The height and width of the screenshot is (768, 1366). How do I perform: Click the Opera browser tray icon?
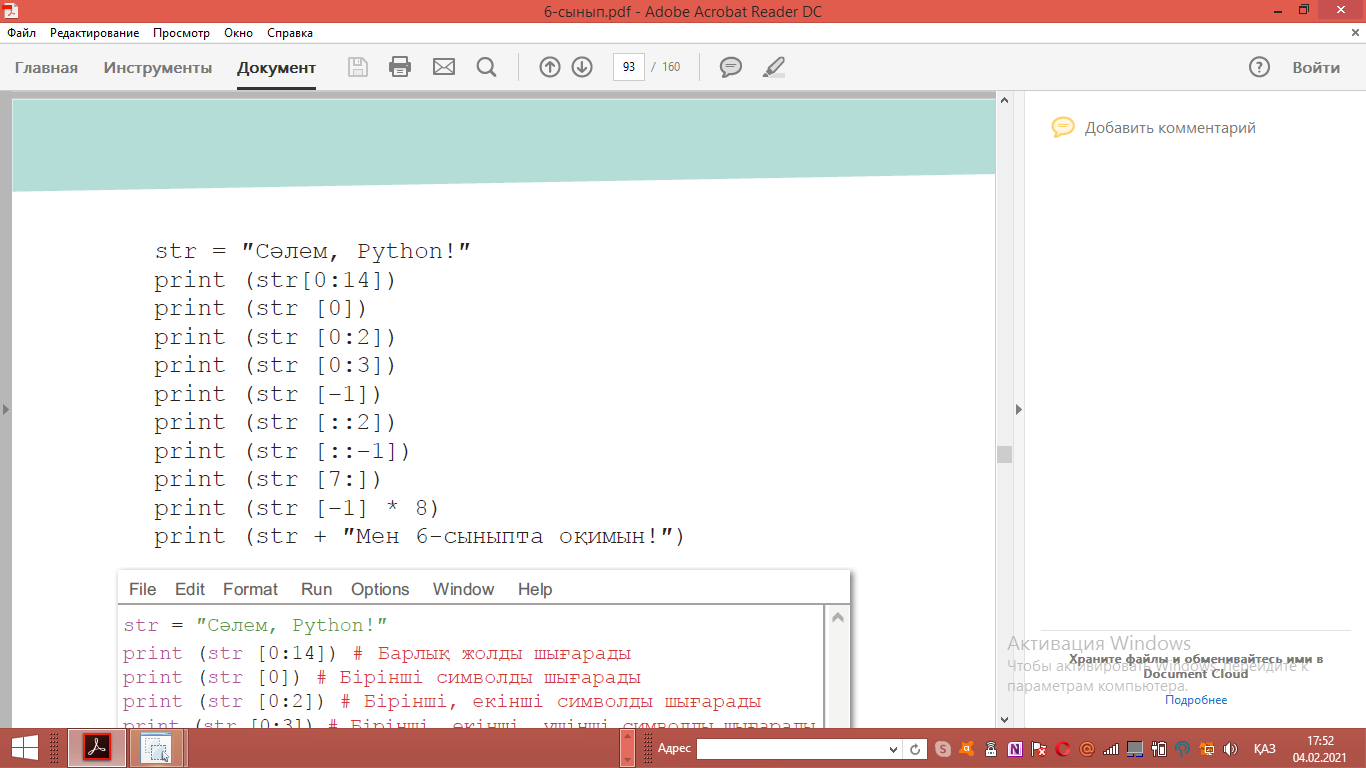point(1063,749)
